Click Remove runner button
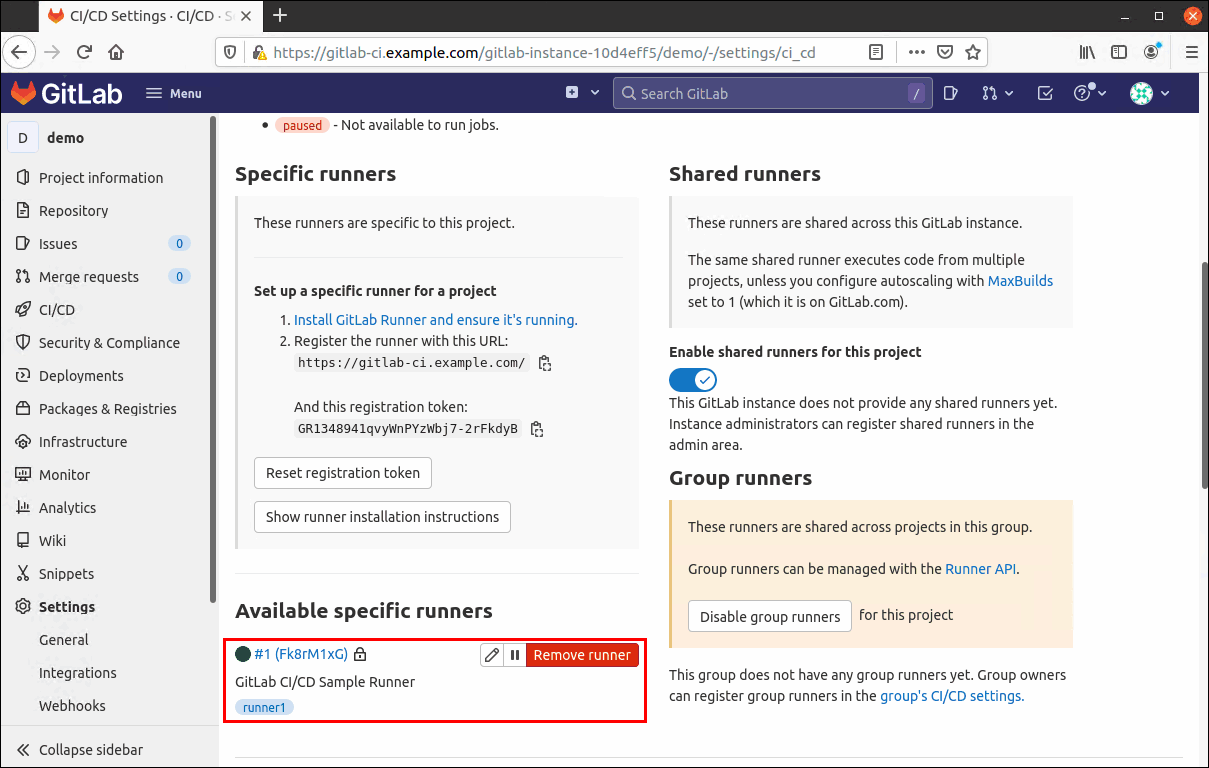The height and width of the screenshot is (768, 1209). click(x=582, y=655)
